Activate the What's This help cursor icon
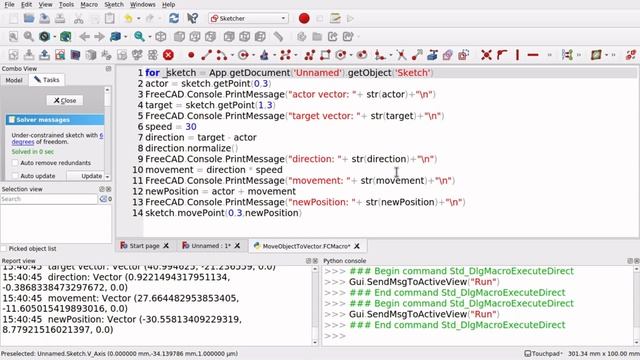This screenshot has height=360, width=640. point(192,18)
